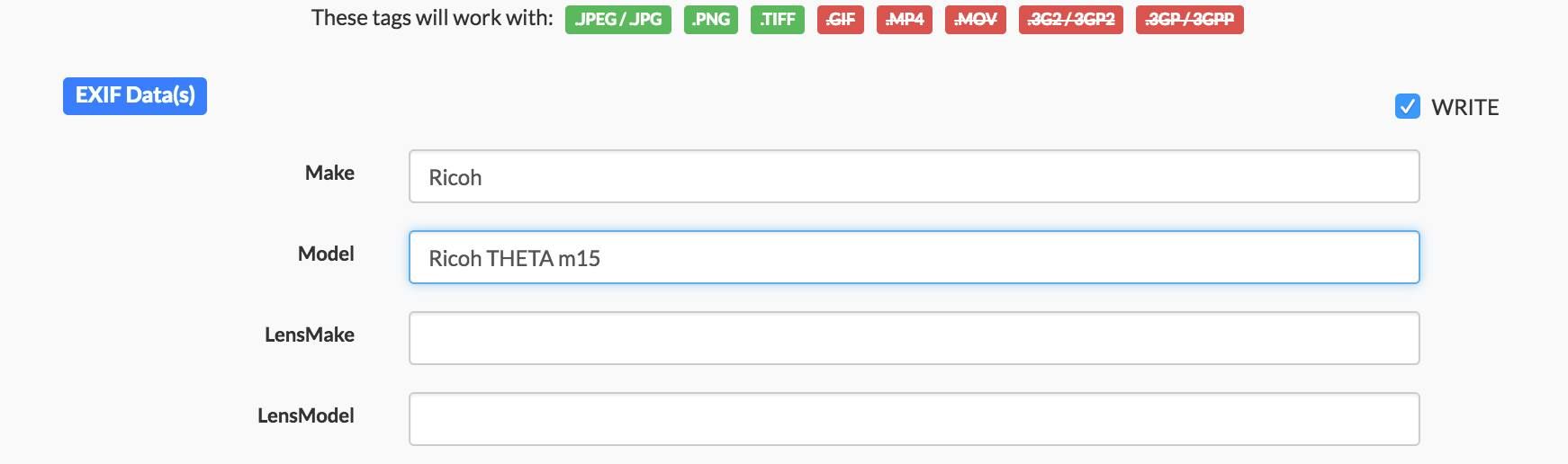Click the green .JPEG/.JPG format badge
The image size is (1568, 464).
click(617, 20)
